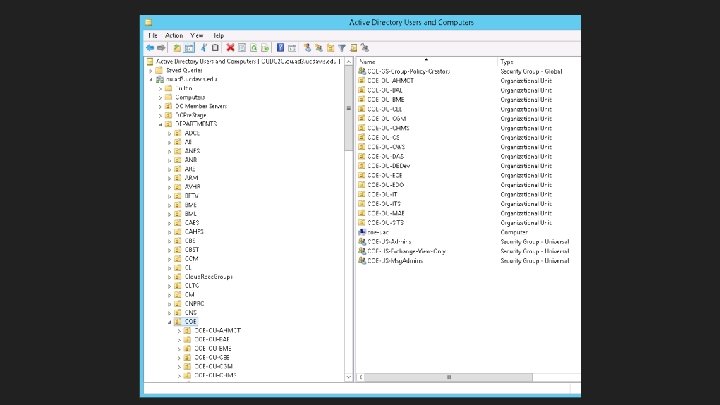Expand the CM node in the tree
The width and height of the screenshot is (720, 405).
pyautogui.click(x=169, y=295)
